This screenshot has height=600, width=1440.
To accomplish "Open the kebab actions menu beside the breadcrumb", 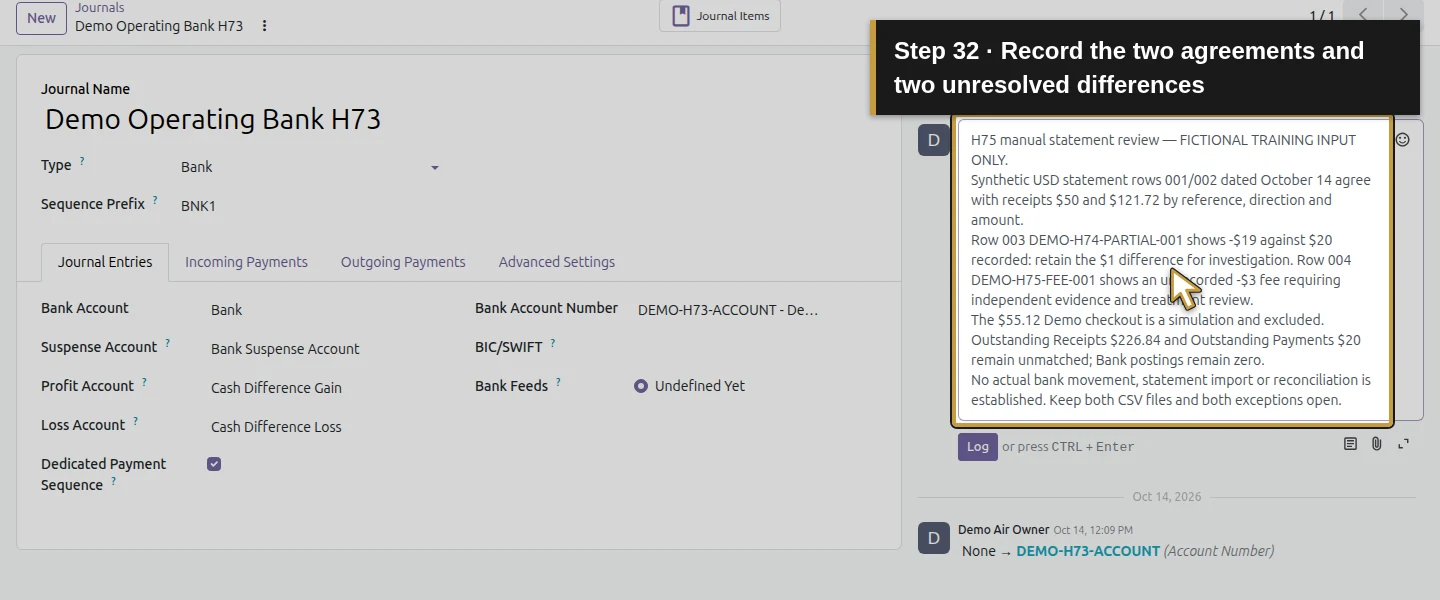I will tap(265, 26).
